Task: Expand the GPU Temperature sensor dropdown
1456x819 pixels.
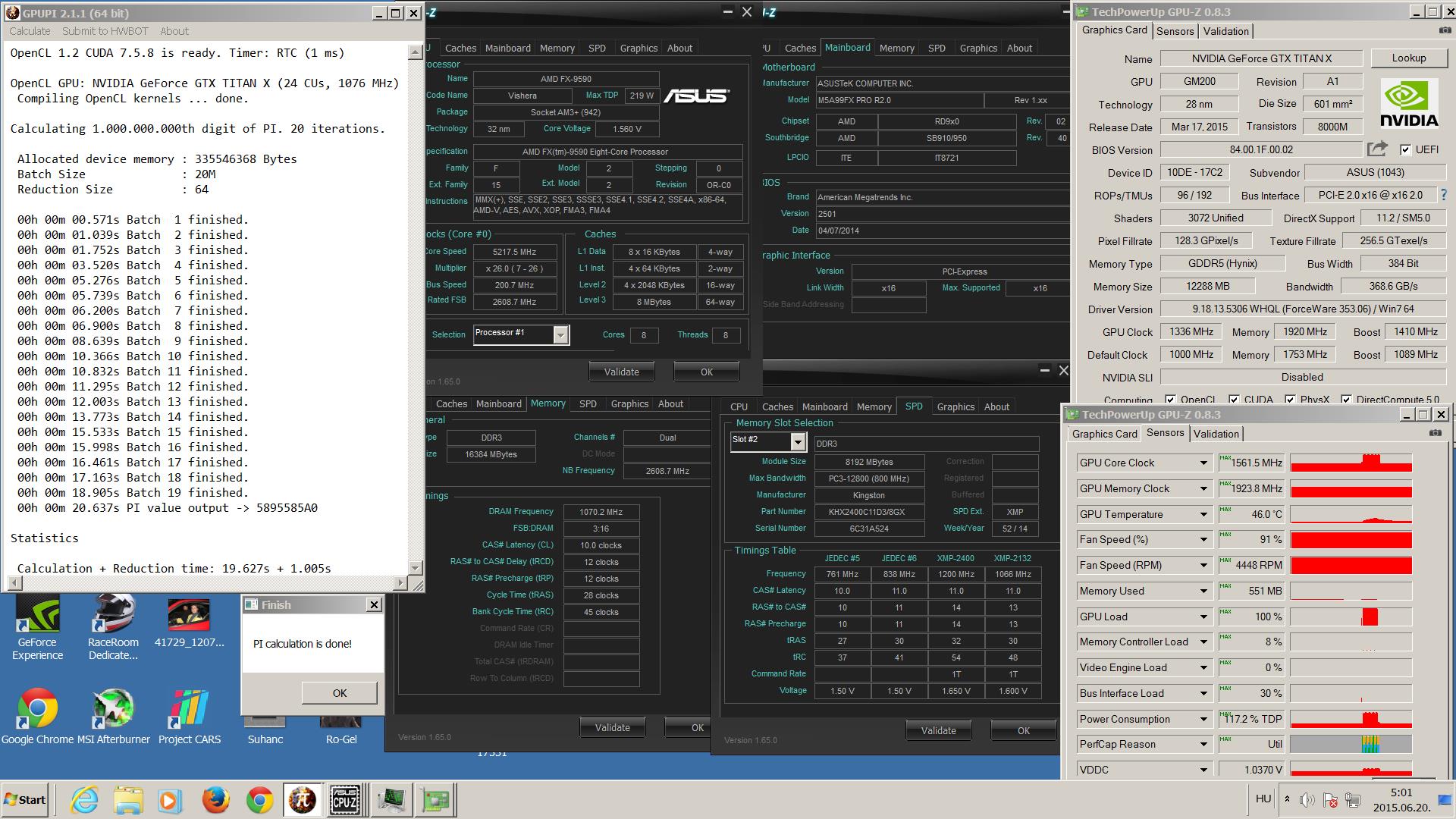Action: point(1203,514)
